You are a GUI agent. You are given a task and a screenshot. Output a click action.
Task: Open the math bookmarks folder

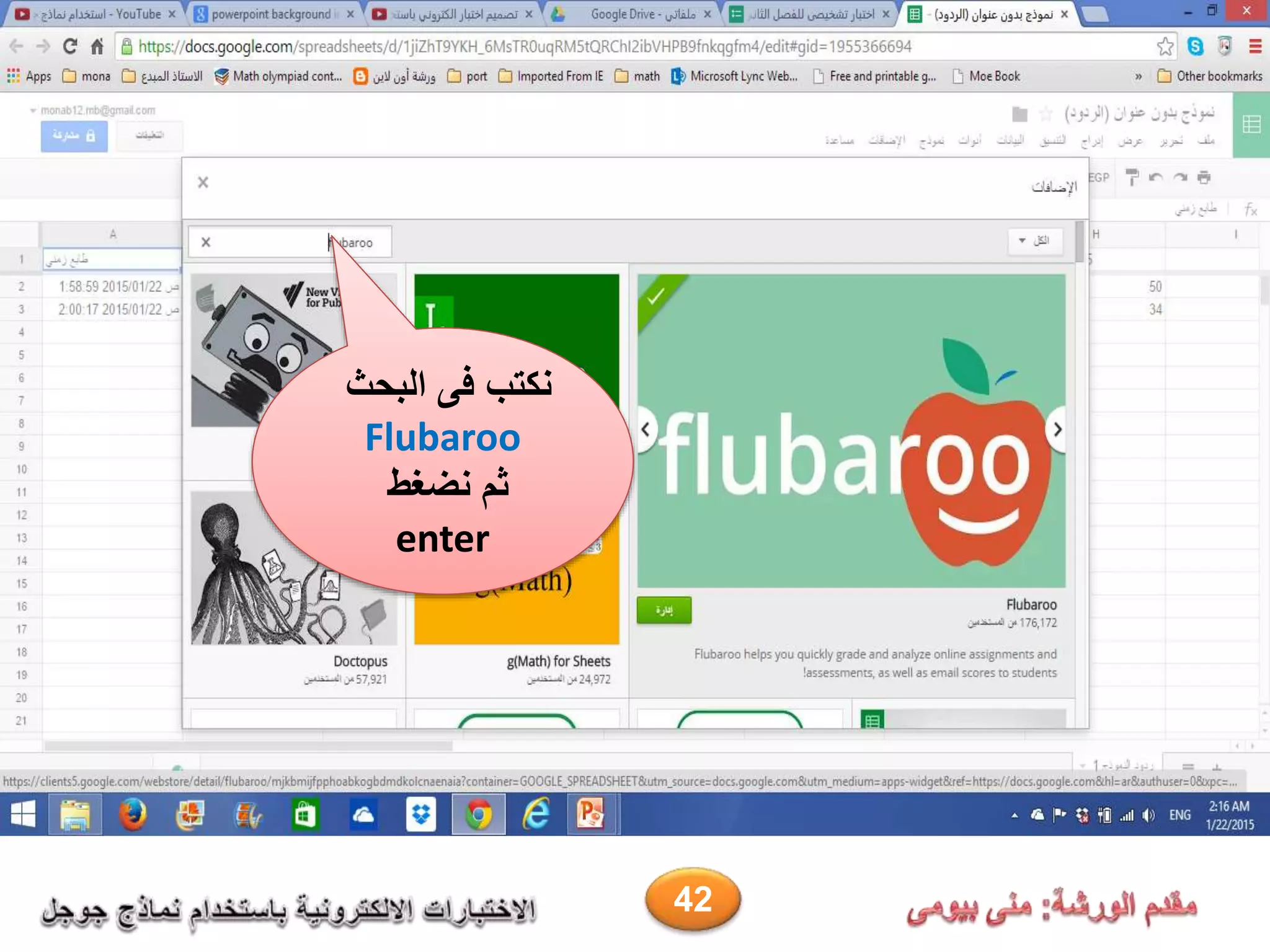pos(637,76)
